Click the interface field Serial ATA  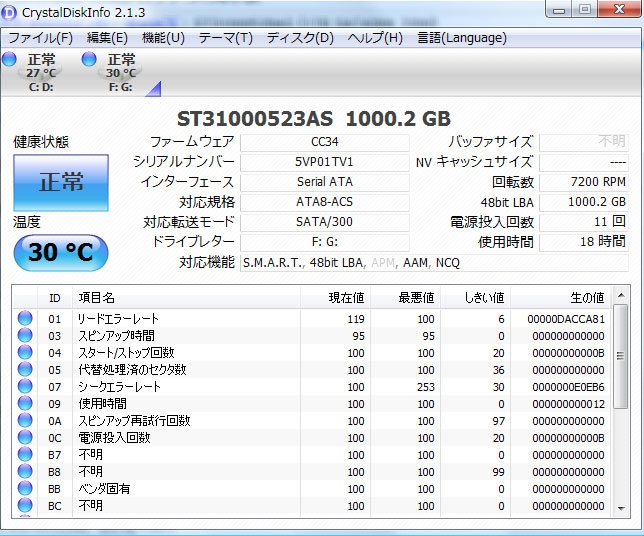click(x=324, y=182)
